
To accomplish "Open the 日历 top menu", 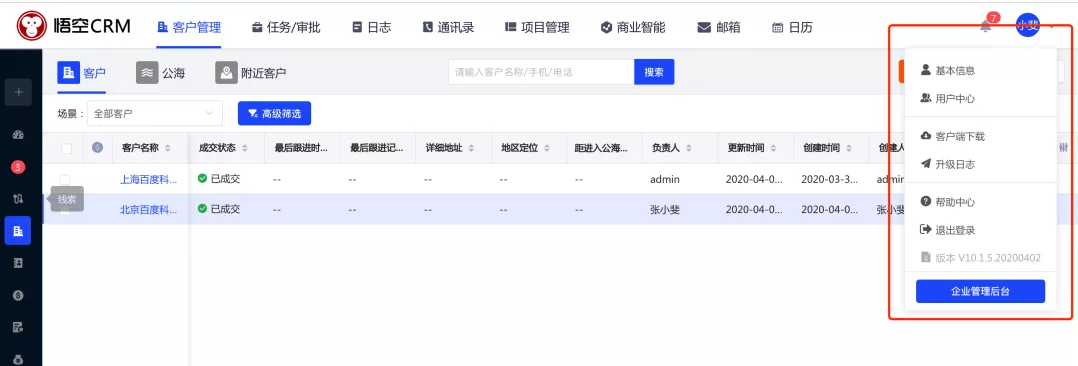I will point(792,28).
